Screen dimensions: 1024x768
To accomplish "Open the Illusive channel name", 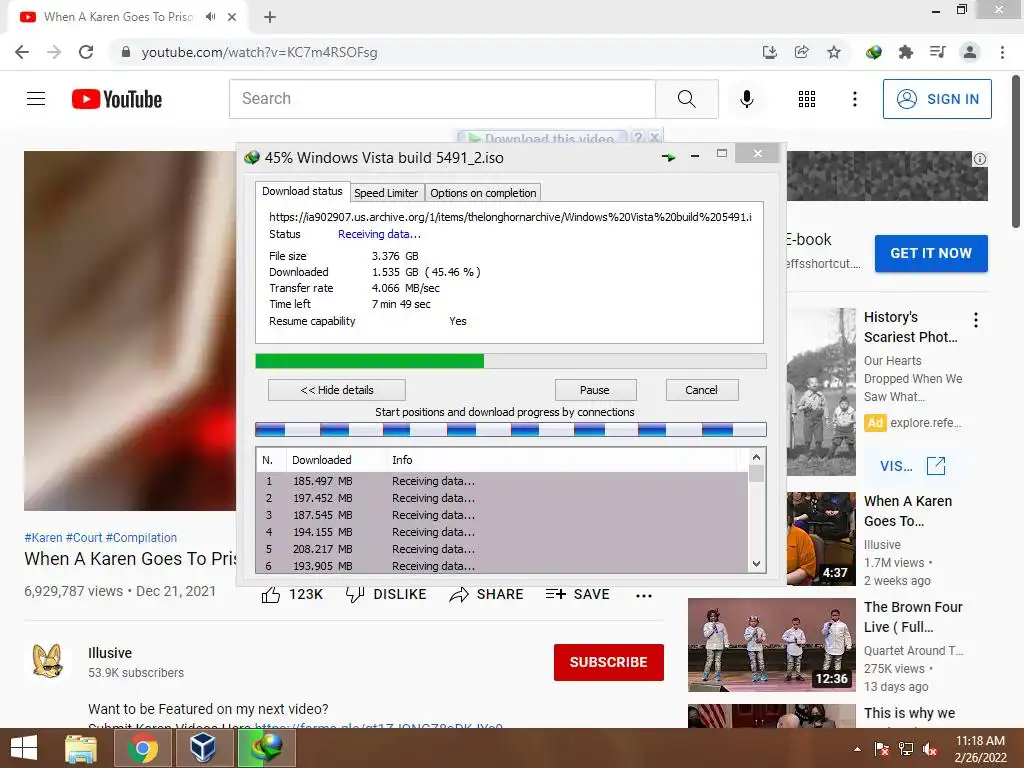I will 110,653.
